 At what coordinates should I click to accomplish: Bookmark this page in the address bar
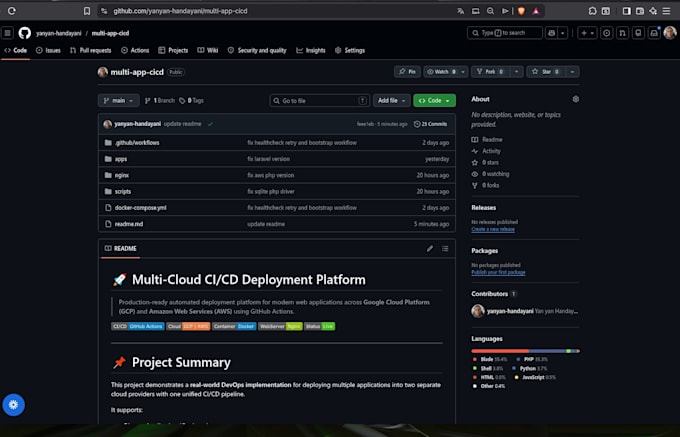click(x=87, y=11)
